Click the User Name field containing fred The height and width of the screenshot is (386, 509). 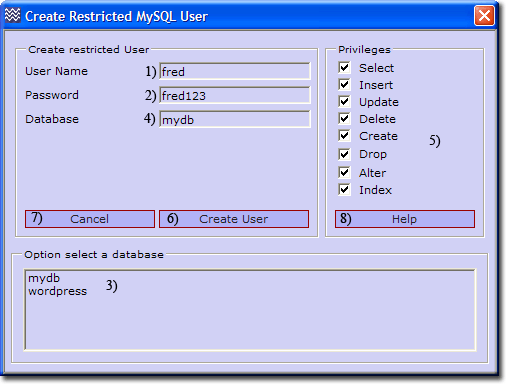235,71
